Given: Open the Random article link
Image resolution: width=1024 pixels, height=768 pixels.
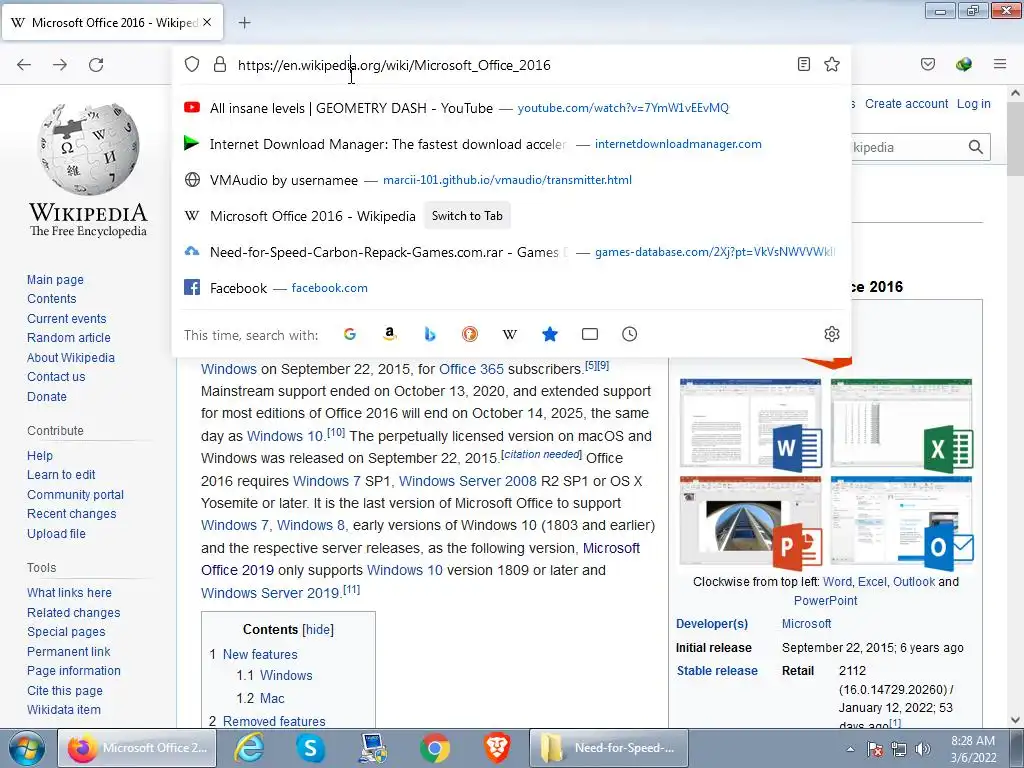Looking at the screenshot, I should point(69,338).
